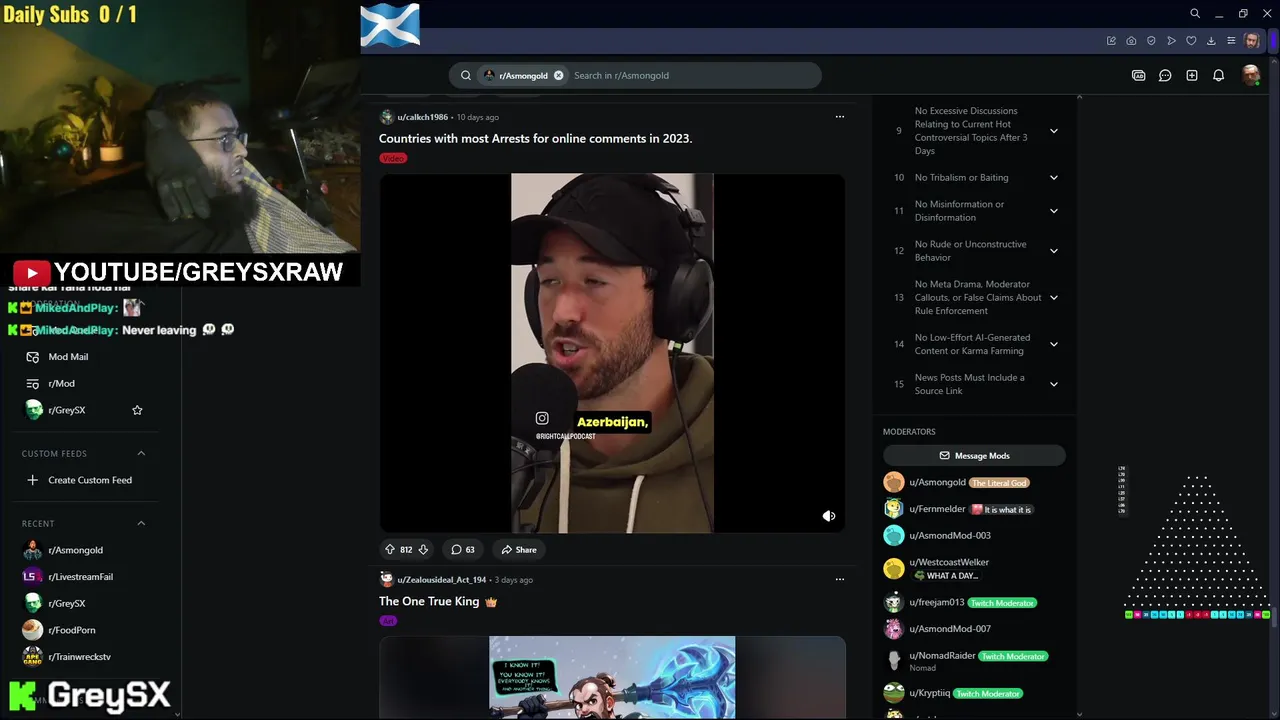Open u/Zealousideal_Act_194 poster profile link
Viewport: 1280px width, 720px height.
point(441,579)
